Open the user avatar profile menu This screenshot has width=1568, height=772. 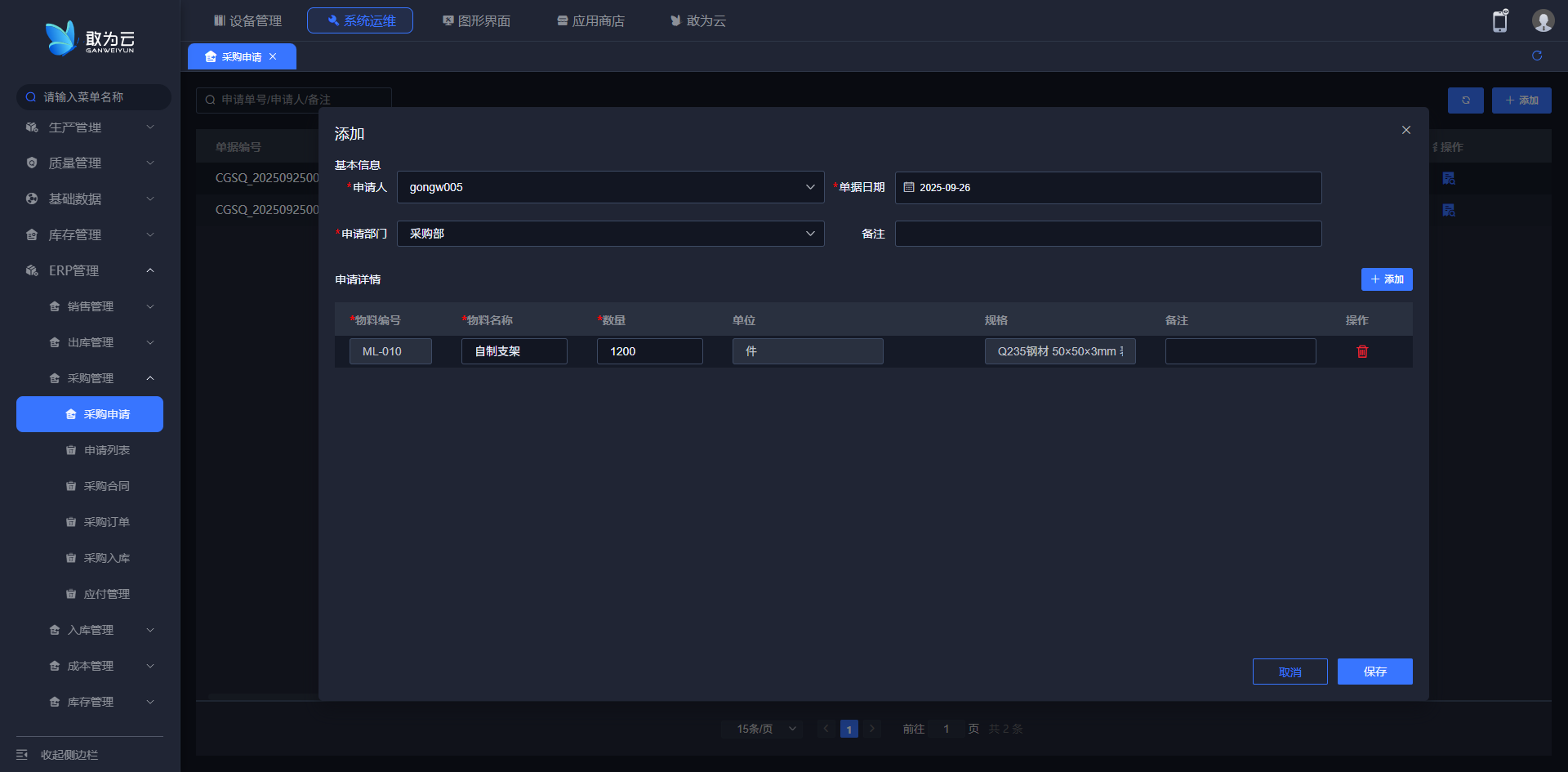click(x=1543, y=21)
